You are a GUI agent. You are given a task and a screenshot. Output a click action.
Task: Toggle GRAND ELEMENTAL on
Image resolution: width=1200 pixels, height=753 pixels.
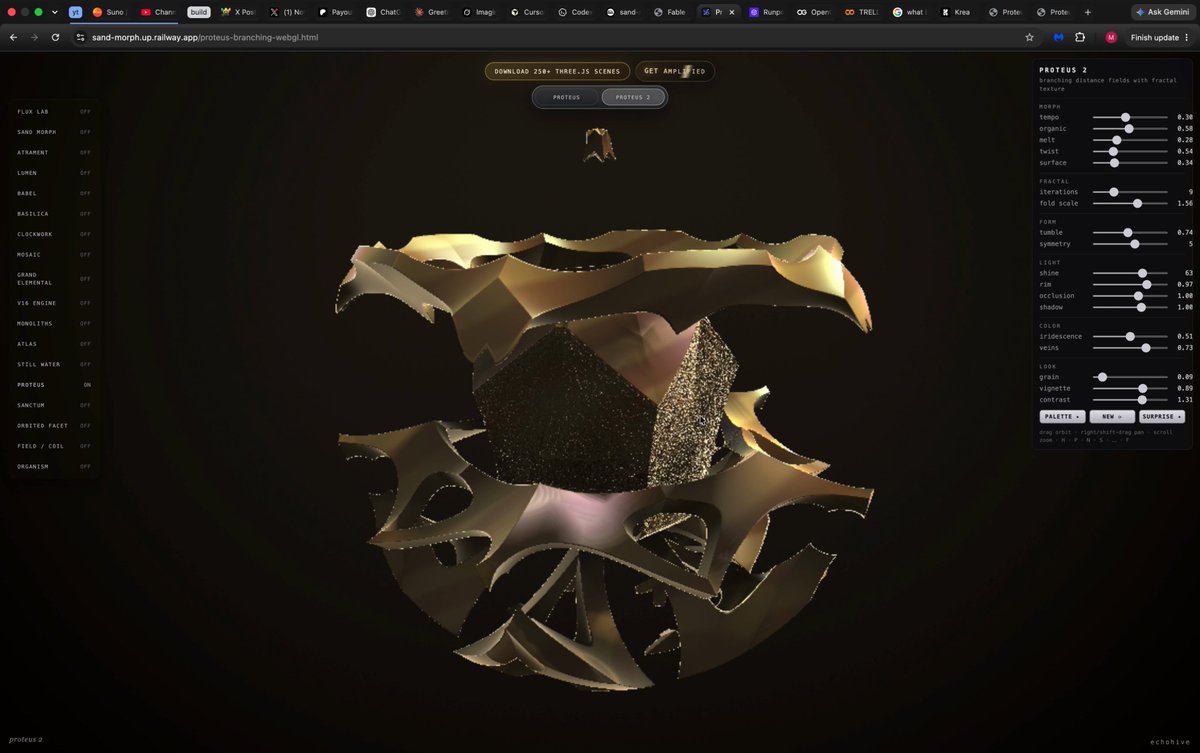pyautogui.click(x=54, y=278)
